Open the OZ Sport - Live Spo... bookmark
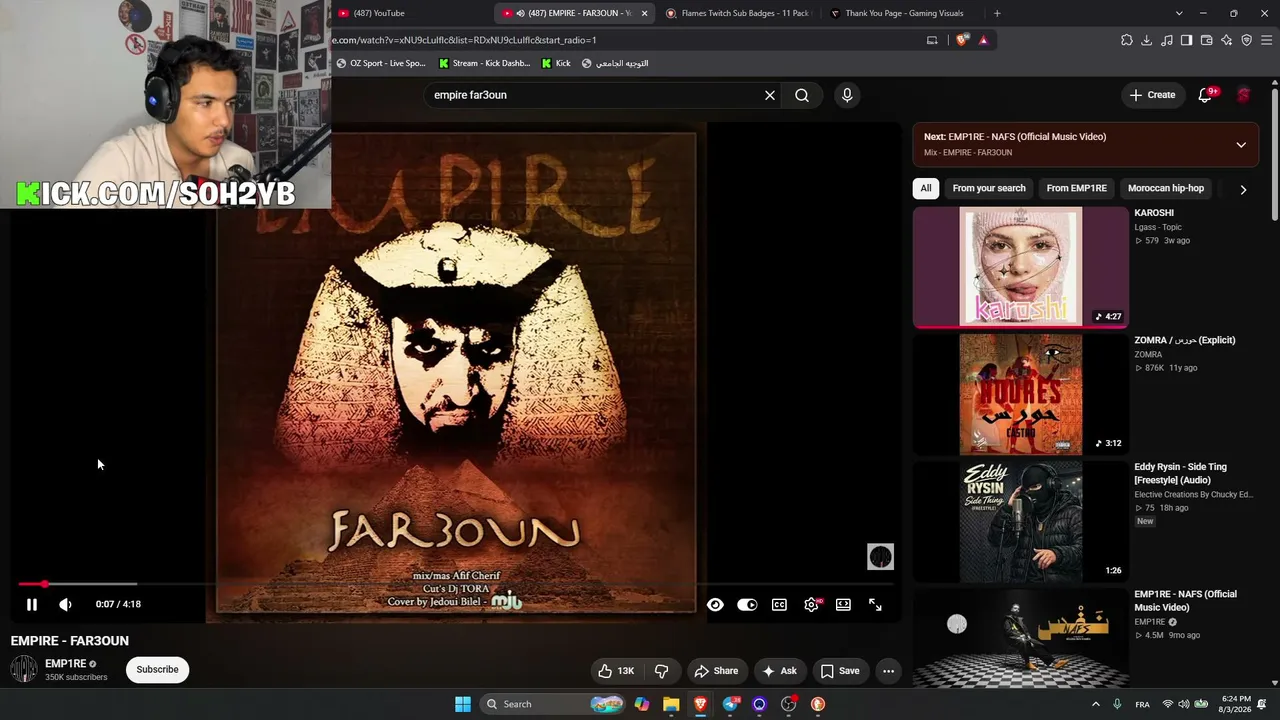This screenshot has width=1280, height=720. [x=381, y=63]
